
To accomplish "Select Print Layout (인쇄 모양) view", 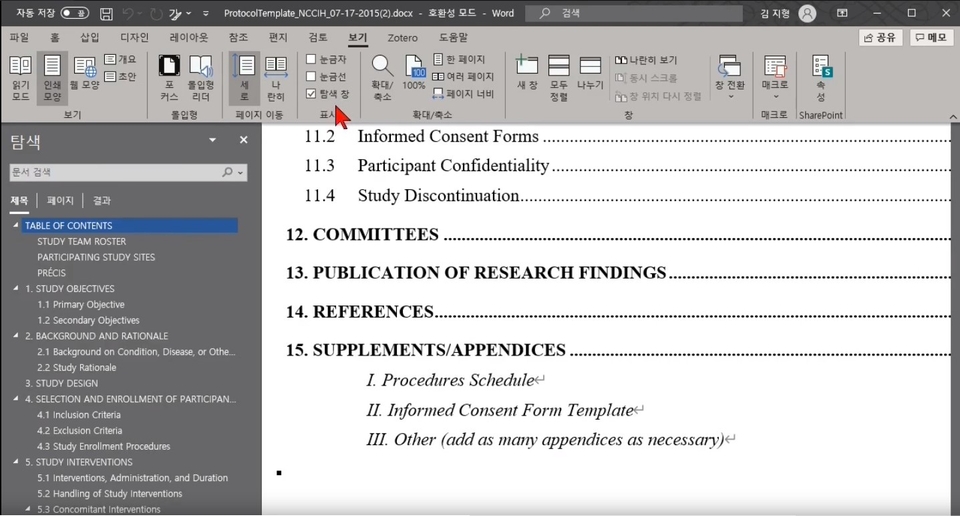I will point(52,78).
